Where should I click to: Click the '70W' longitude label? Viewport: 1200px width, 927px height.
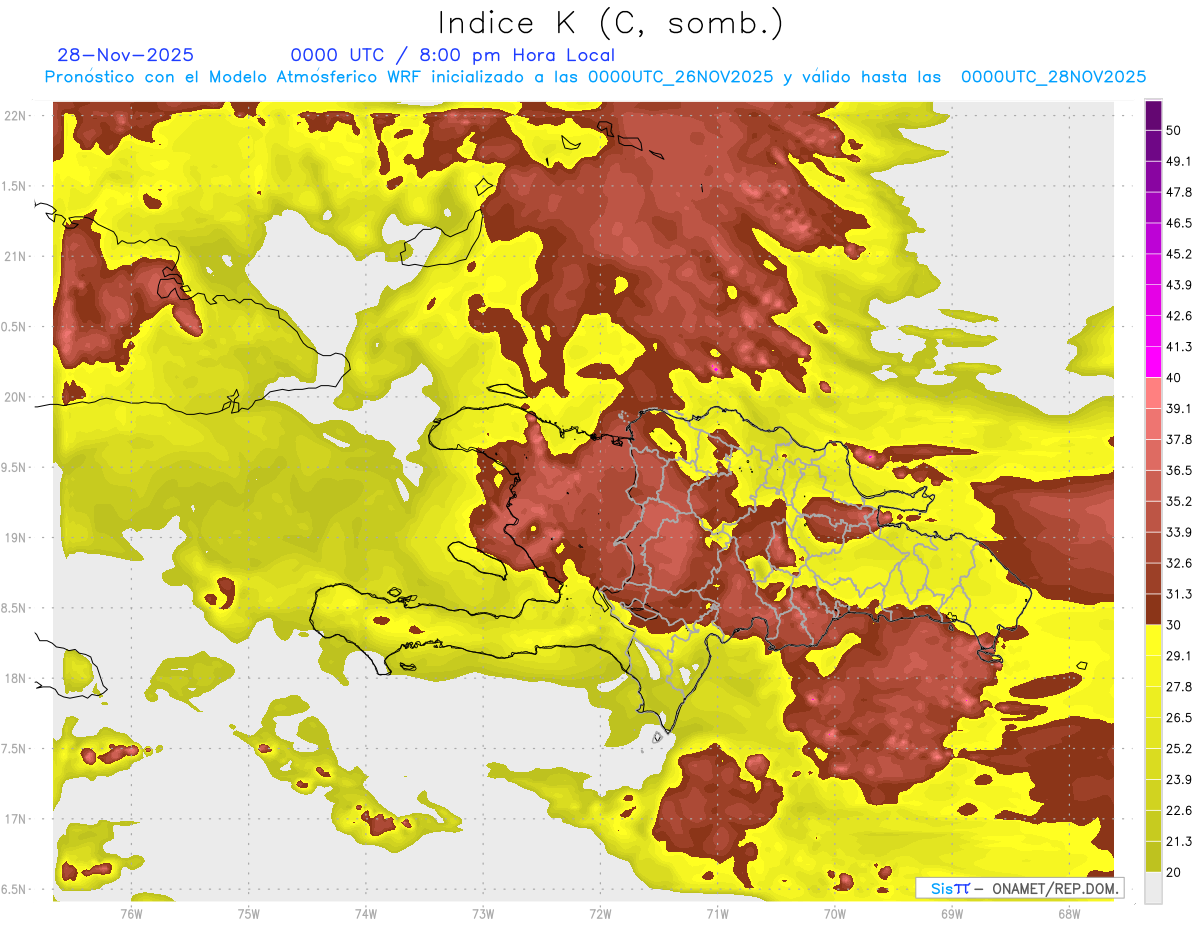835,913
